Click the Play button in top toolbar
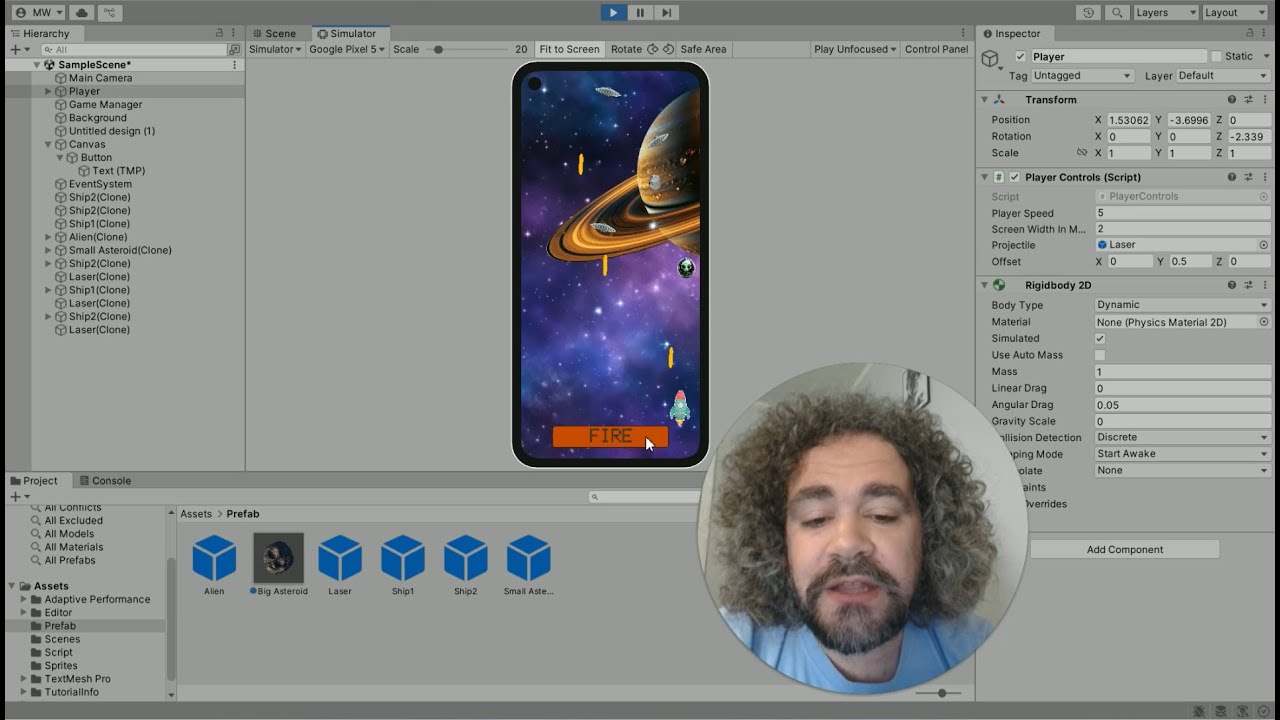Image resolution: width=1280 pixels, height=720 pixels. (613, 12)
